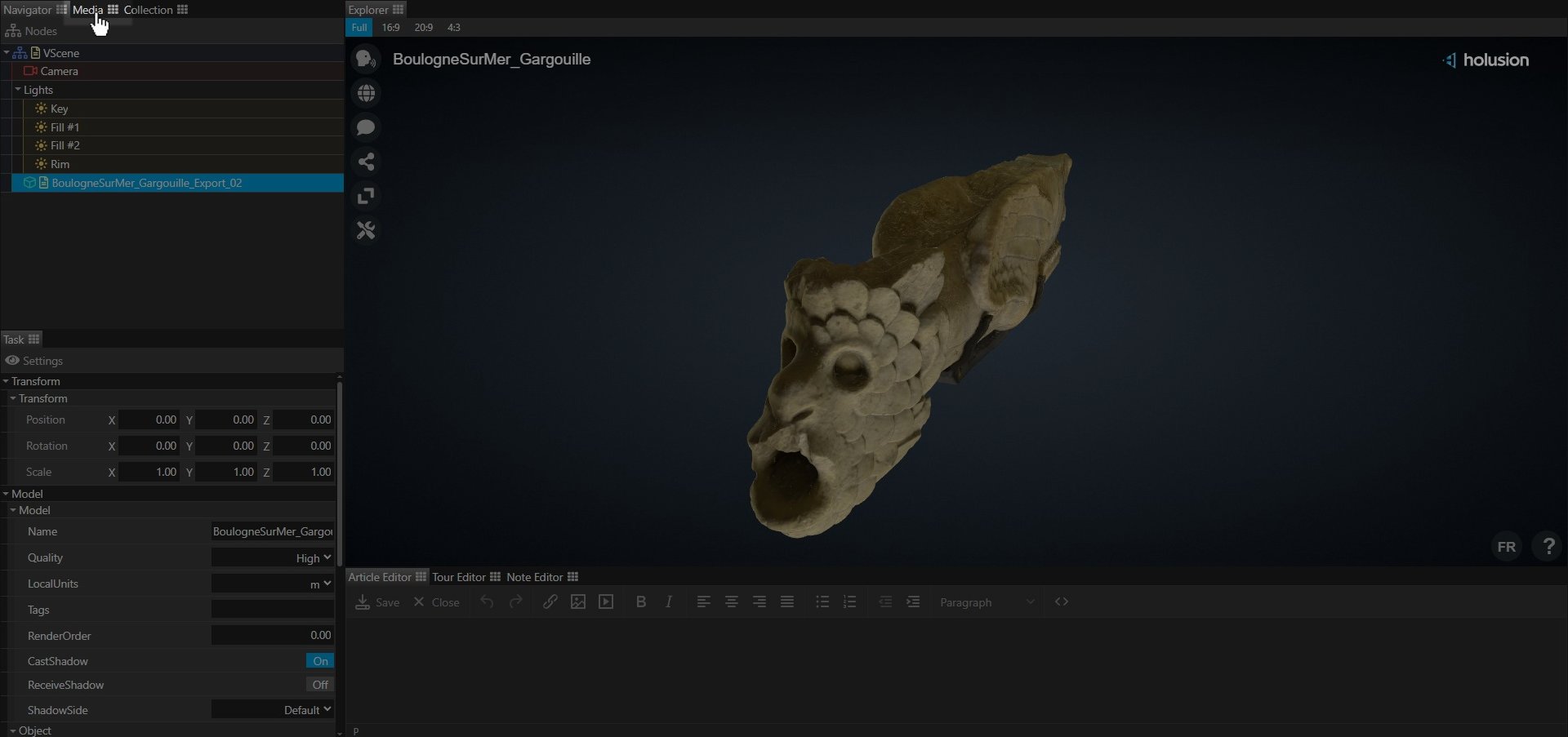Open the ShadowSide Default dropdown

273,710
